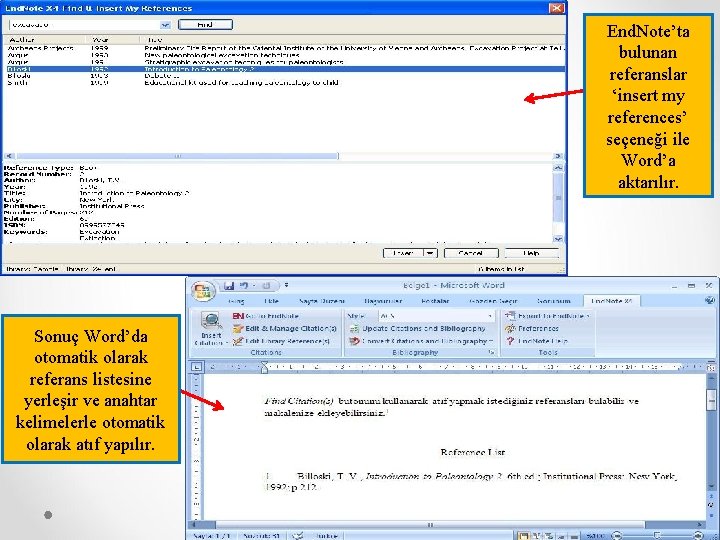Click the Word page count status entry
Image resolution: width=720 pixels, height=540 pixels.
pos(211,535)
